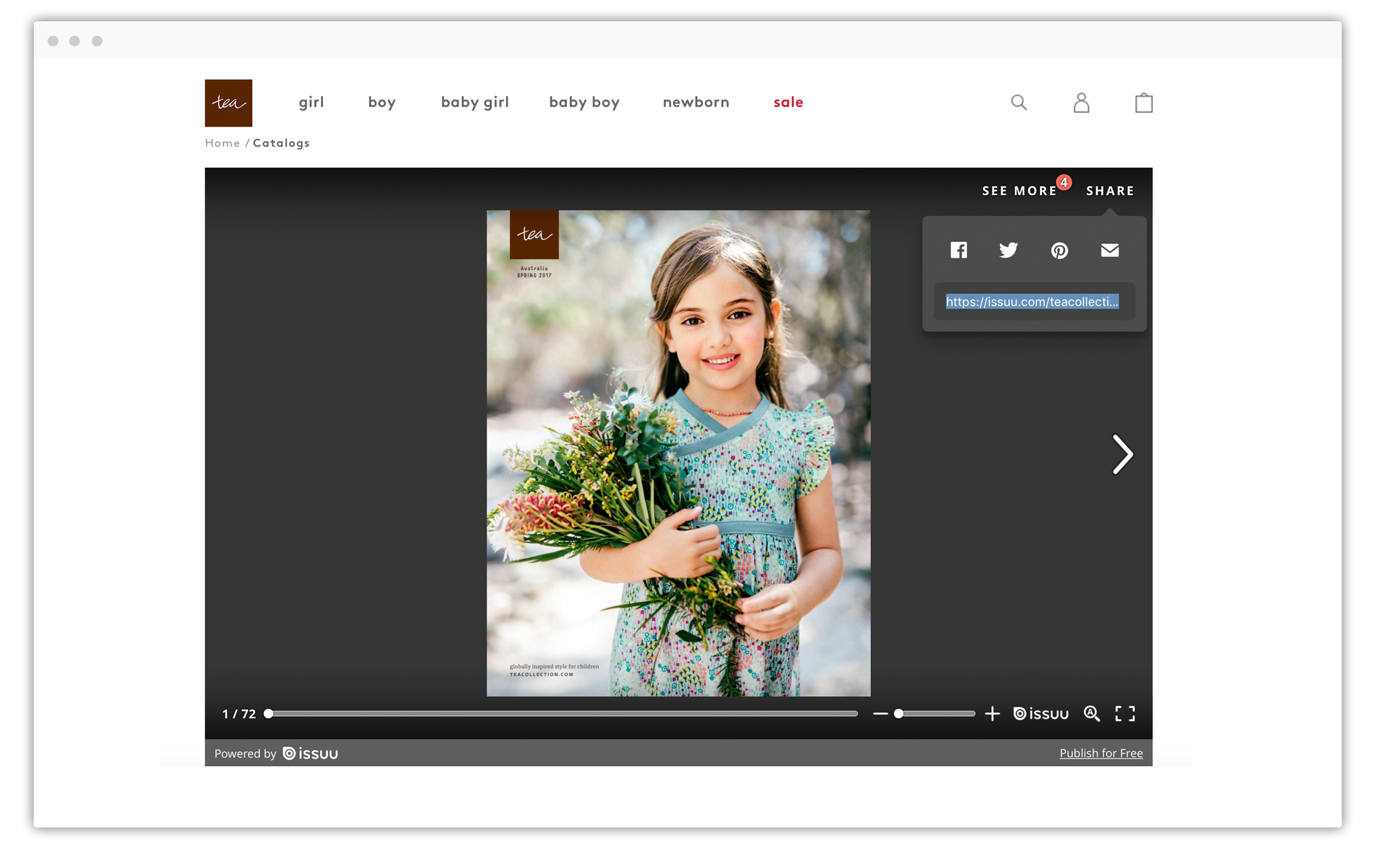This screenshot has height=868, width=1374.
Task: Select the newborn menu item
Action: point(696,102)
